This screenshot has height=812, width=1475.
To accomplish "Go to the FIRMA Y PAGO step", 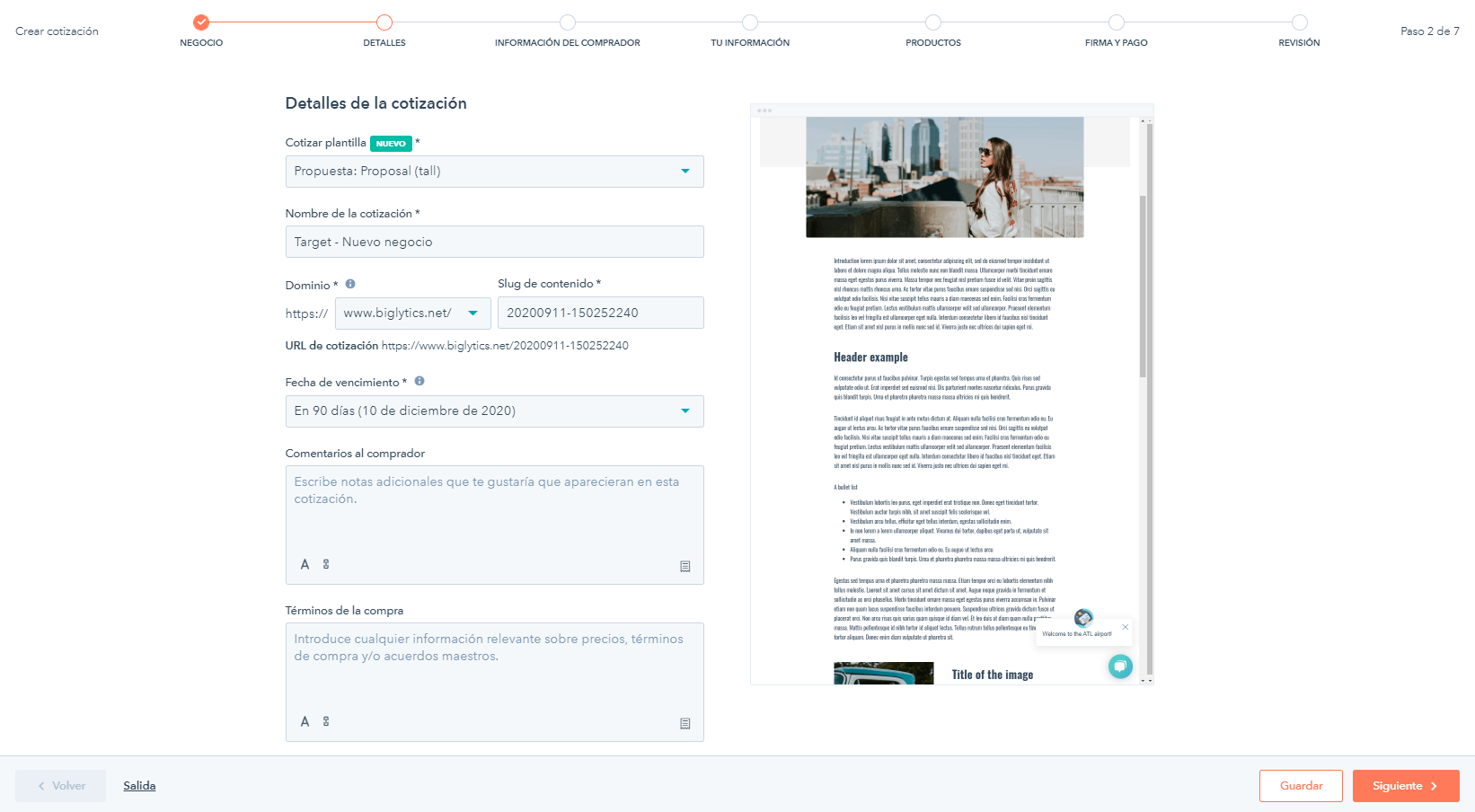I will [1117, 22].
